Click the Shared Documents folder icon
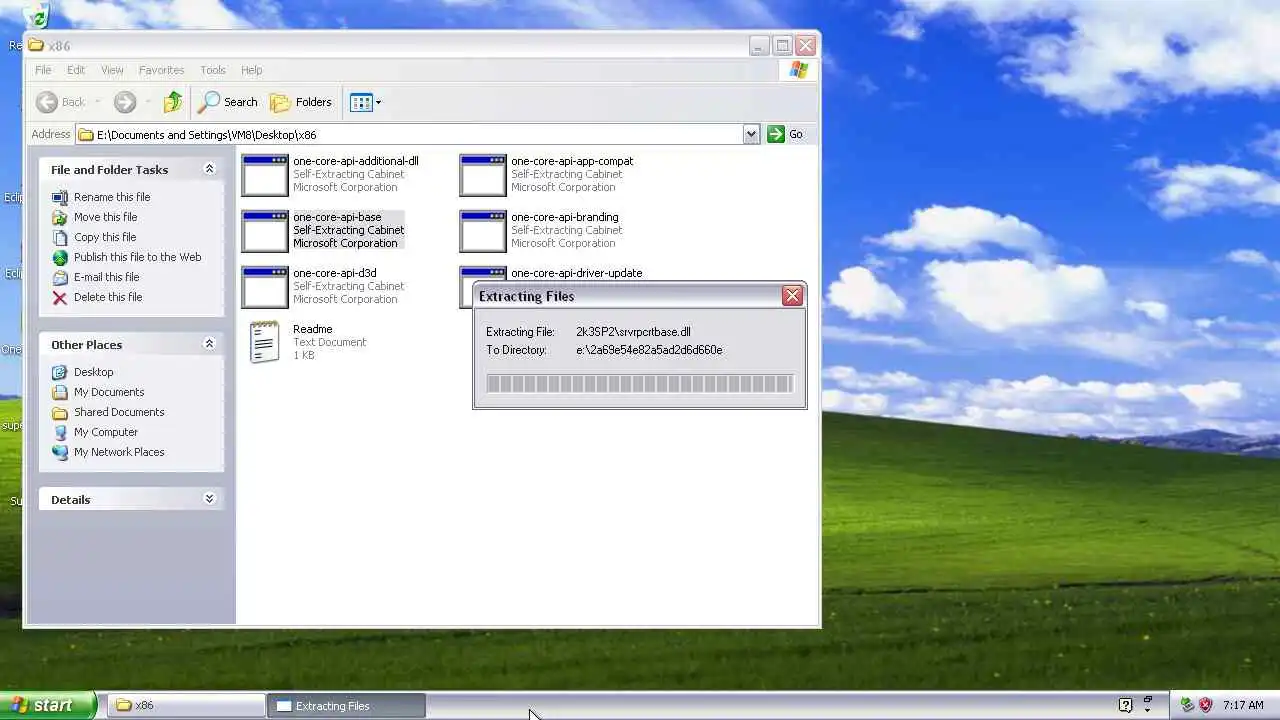 pos(60,412)
